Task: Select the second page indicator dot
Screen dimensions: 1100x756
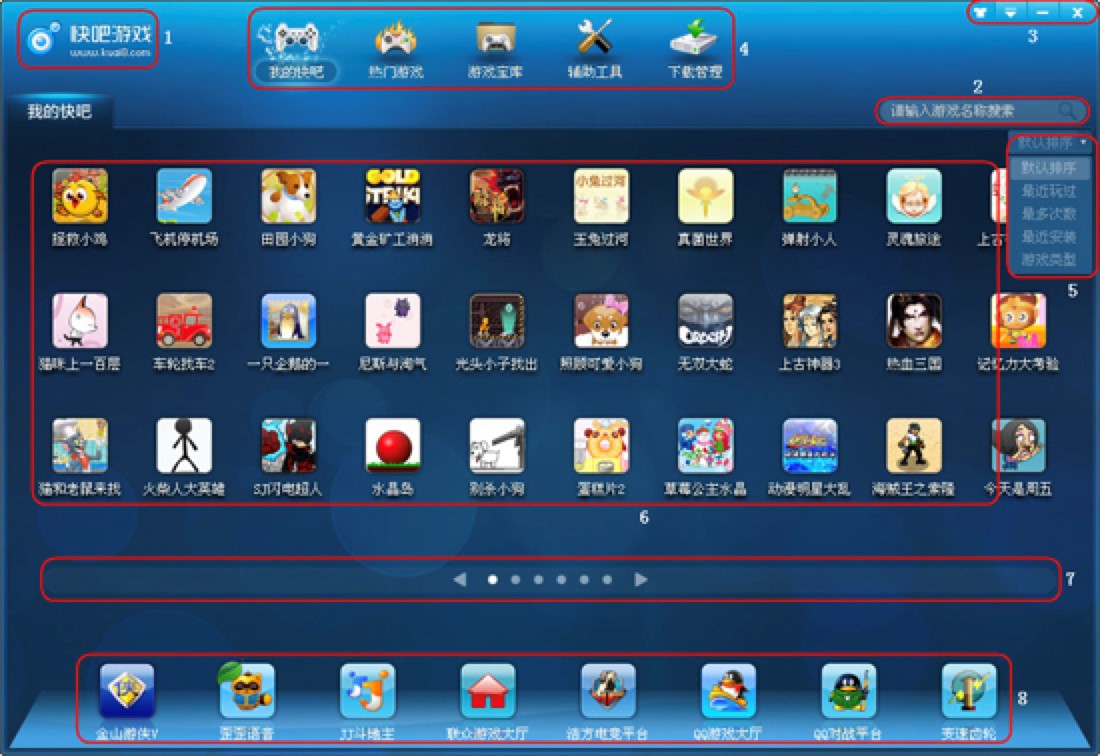Action: [515, 579]
